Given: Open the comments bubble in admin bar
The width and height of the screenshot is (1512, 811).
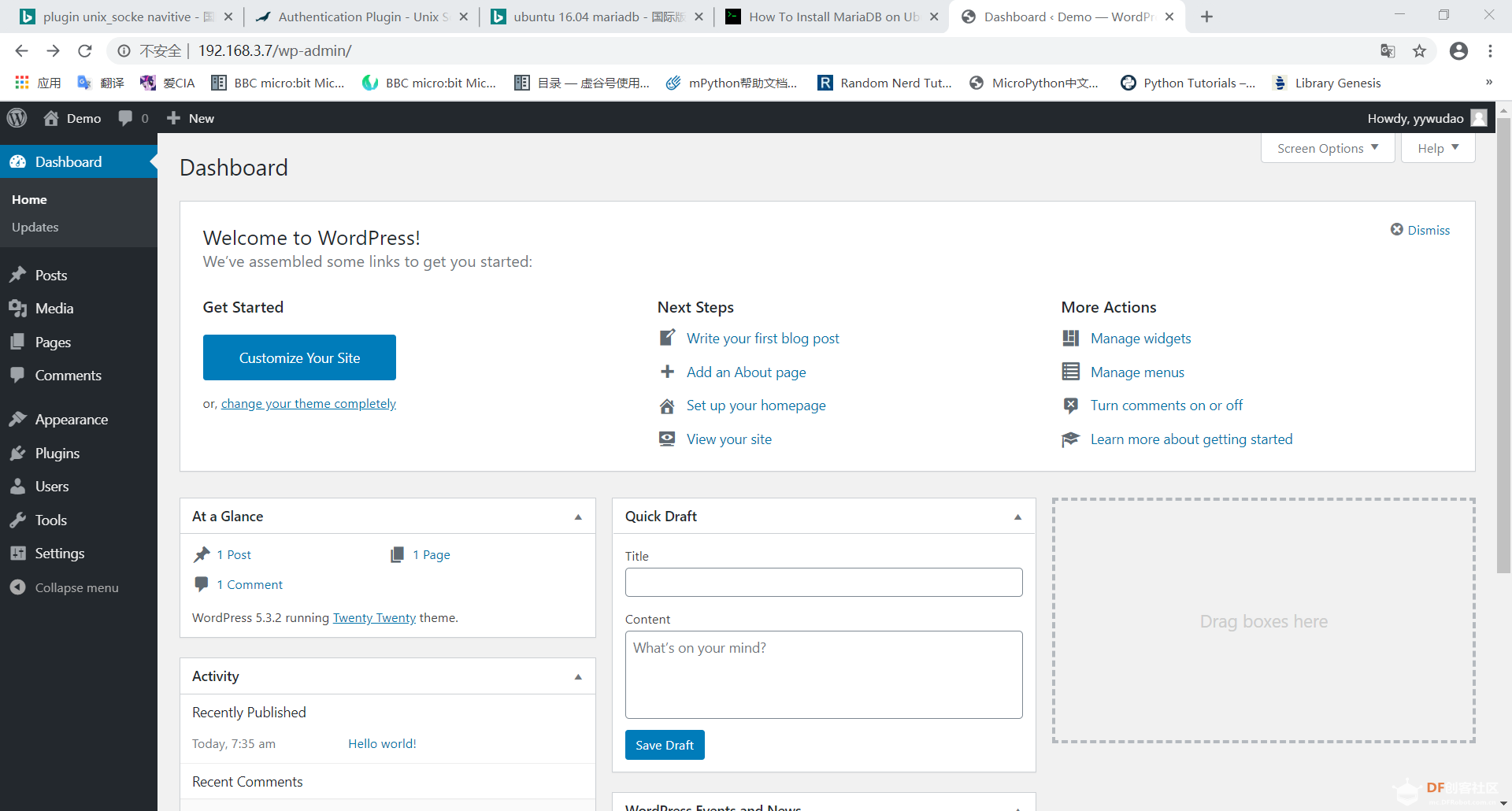Looking at the screenshot, I should (x=125, y=118).
